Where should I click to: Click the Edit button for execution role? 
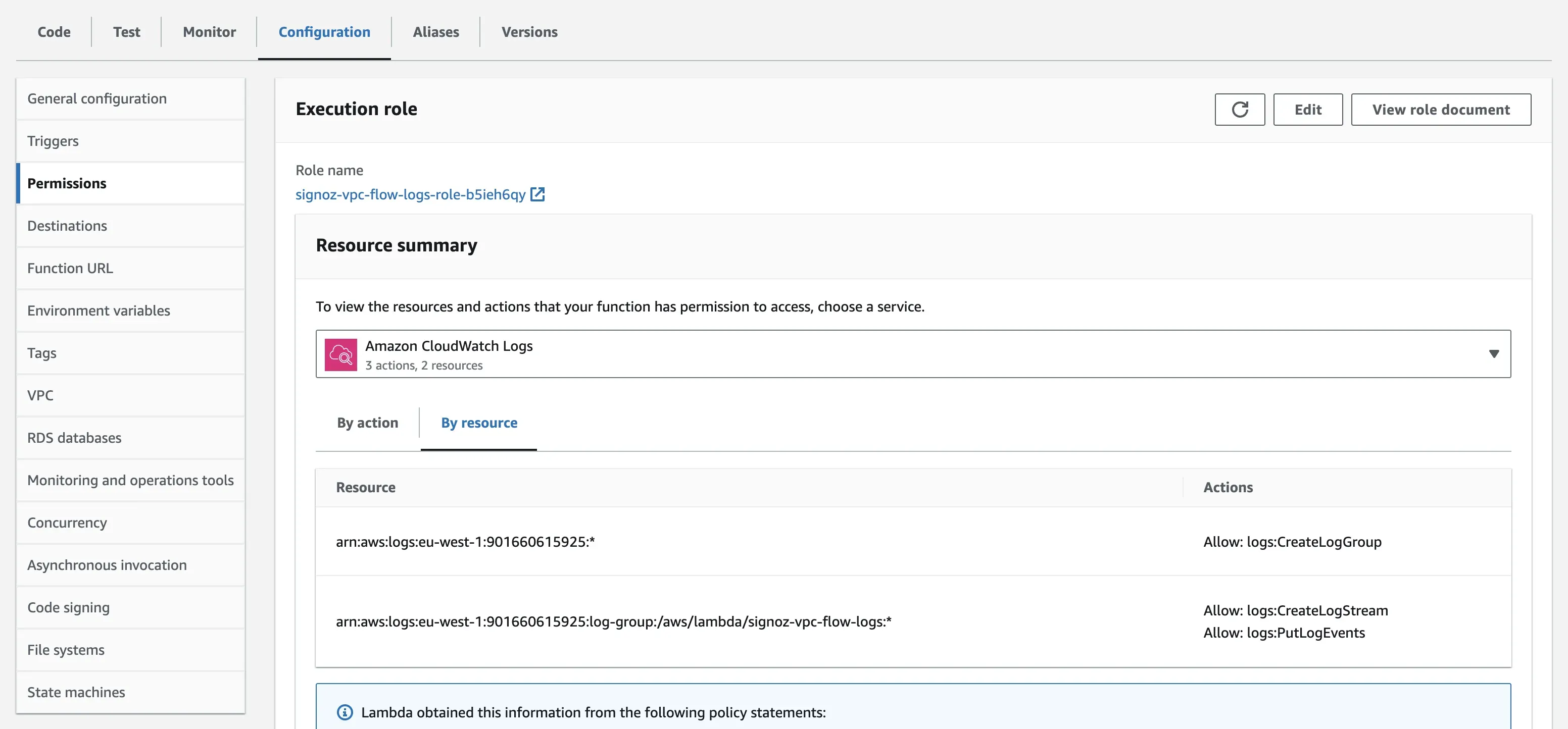(1308, 109)
